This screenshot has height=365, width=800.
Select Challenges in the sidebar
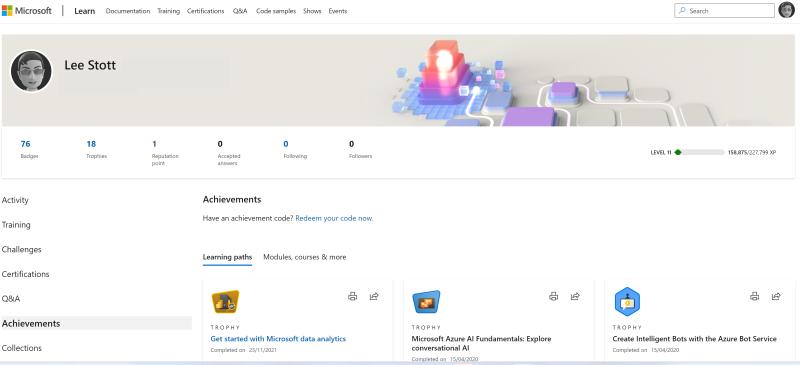[21, 250]
